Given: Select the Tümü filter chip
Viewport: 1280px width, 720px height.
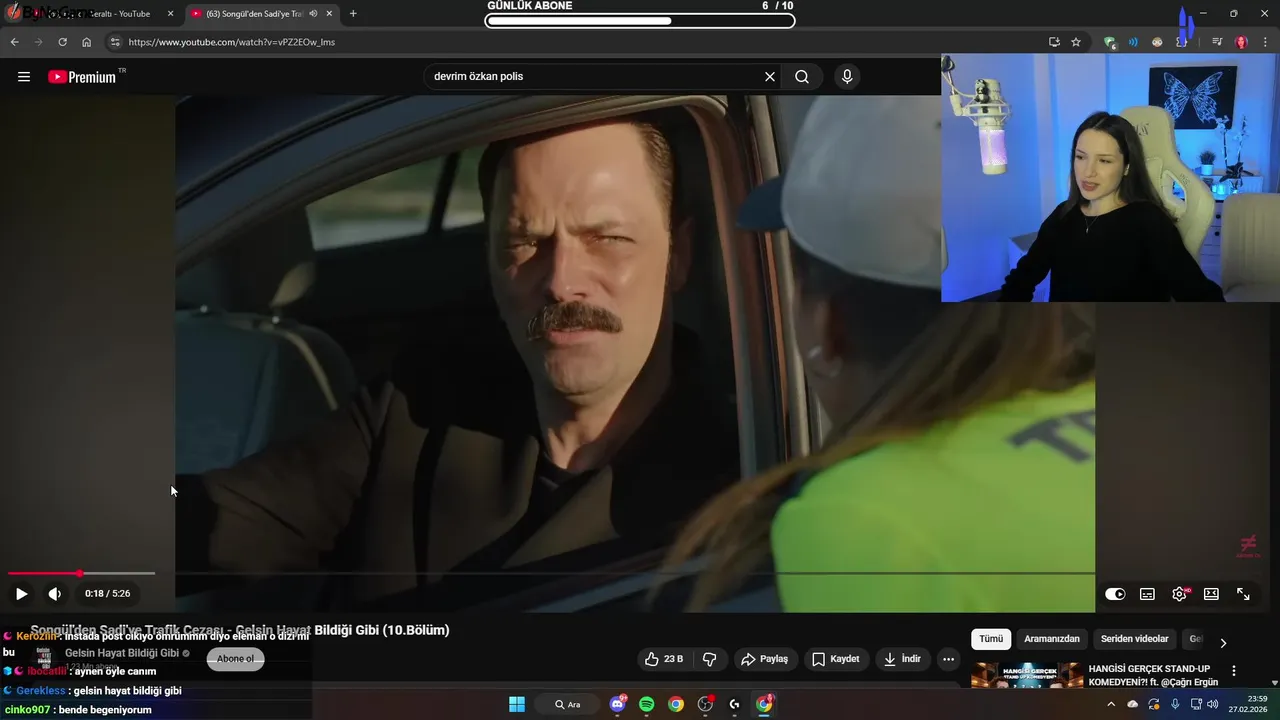Looking at the screenshot, I should 991,639.
